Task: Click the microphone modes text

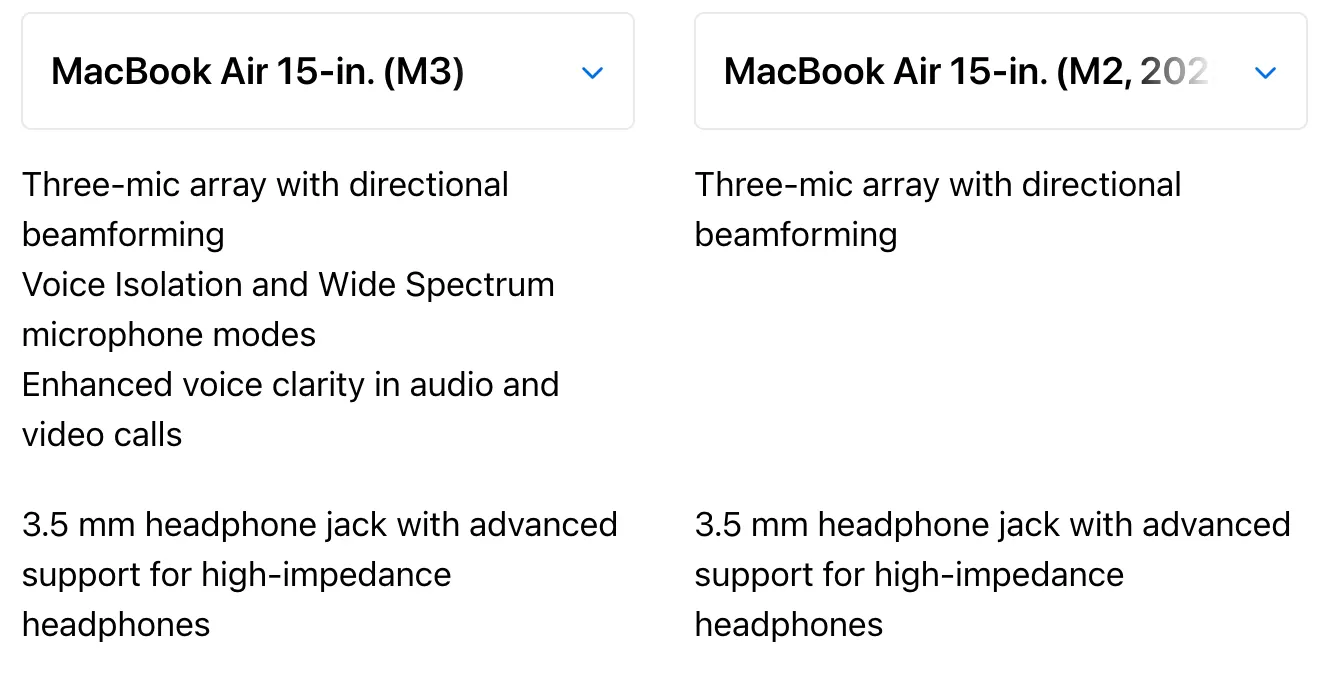Action: point(169,335)
